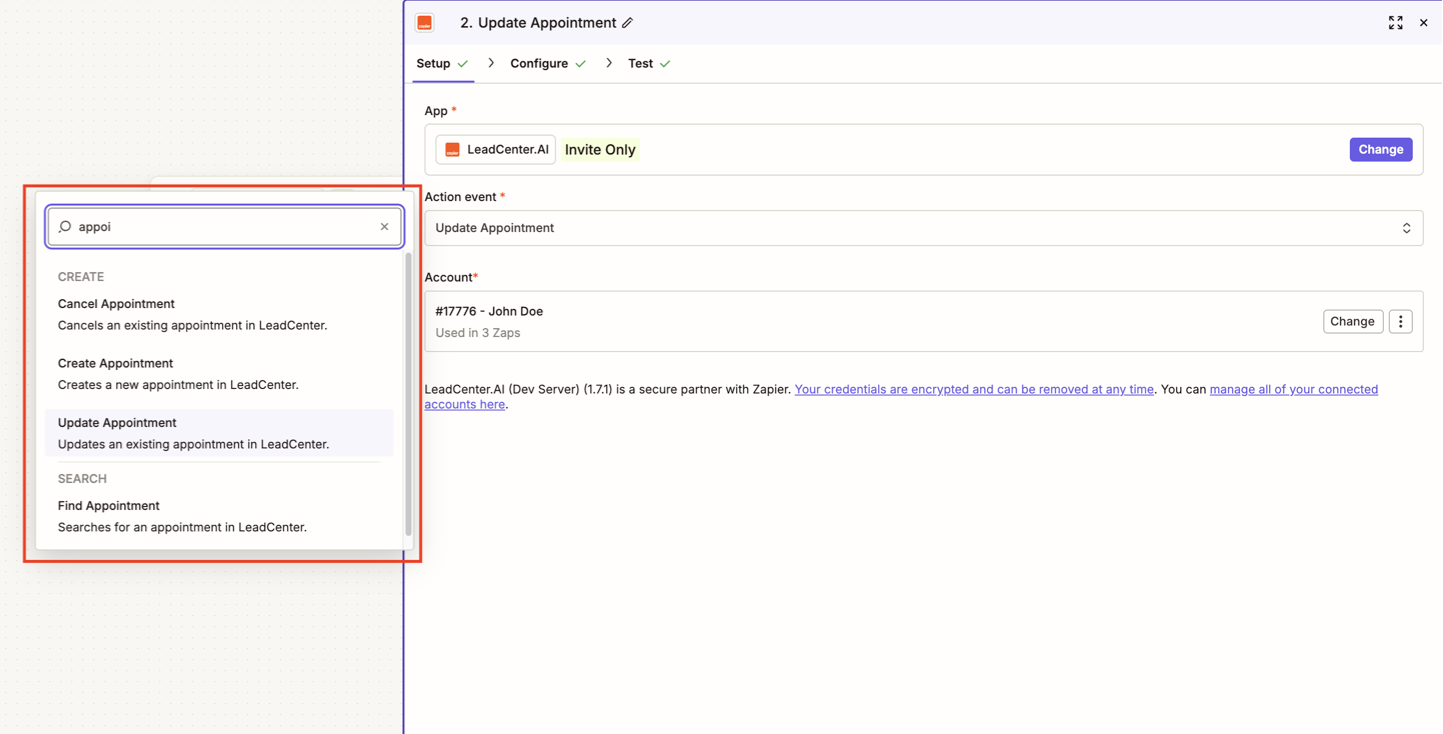Click the SEARCH section heading
Image resolution: width=1443 pixels, height=734 pixels.
(82, 479)
